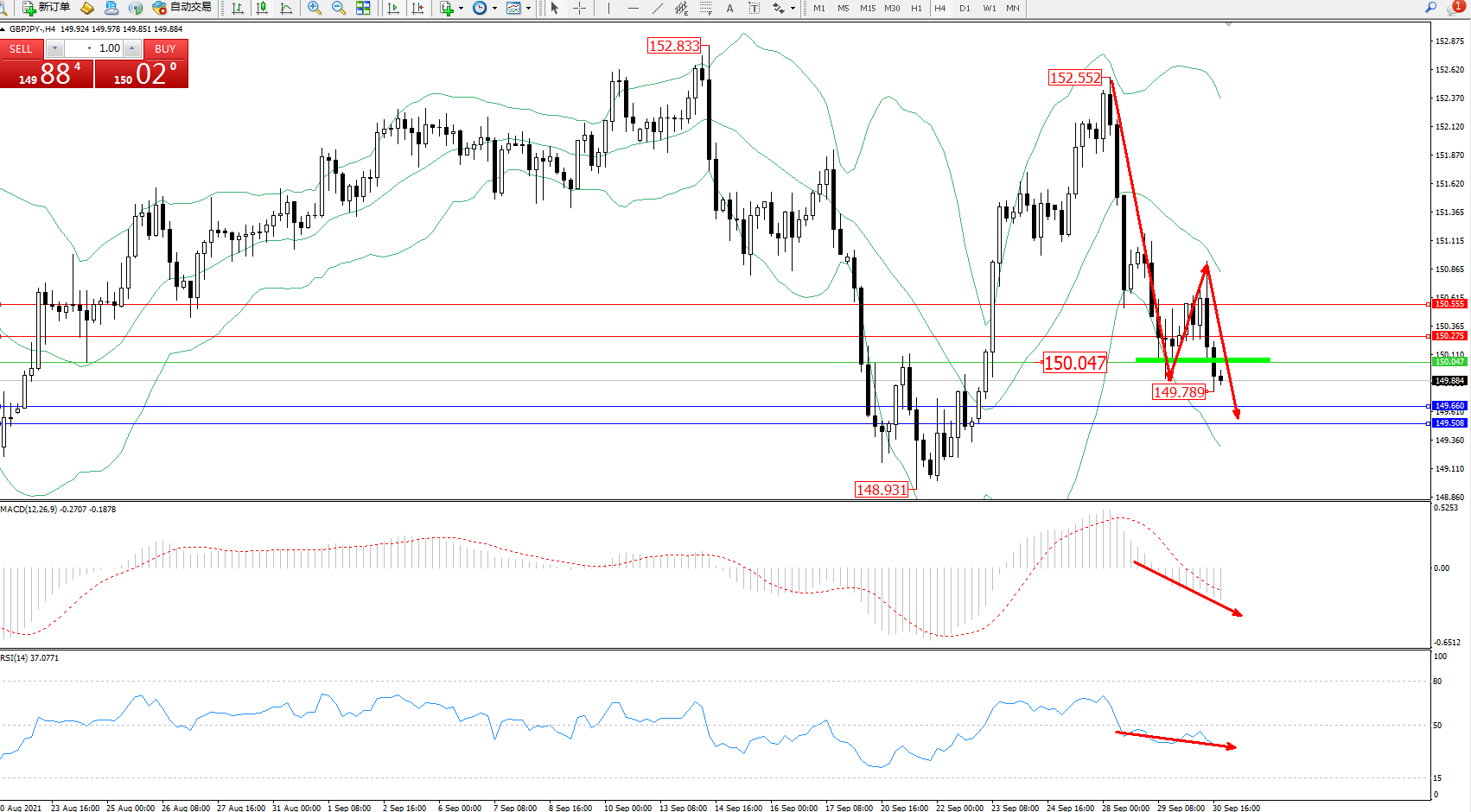Draw a horizontal line tool
This screenshot has height=812, width=1471.
pos(634,8)
